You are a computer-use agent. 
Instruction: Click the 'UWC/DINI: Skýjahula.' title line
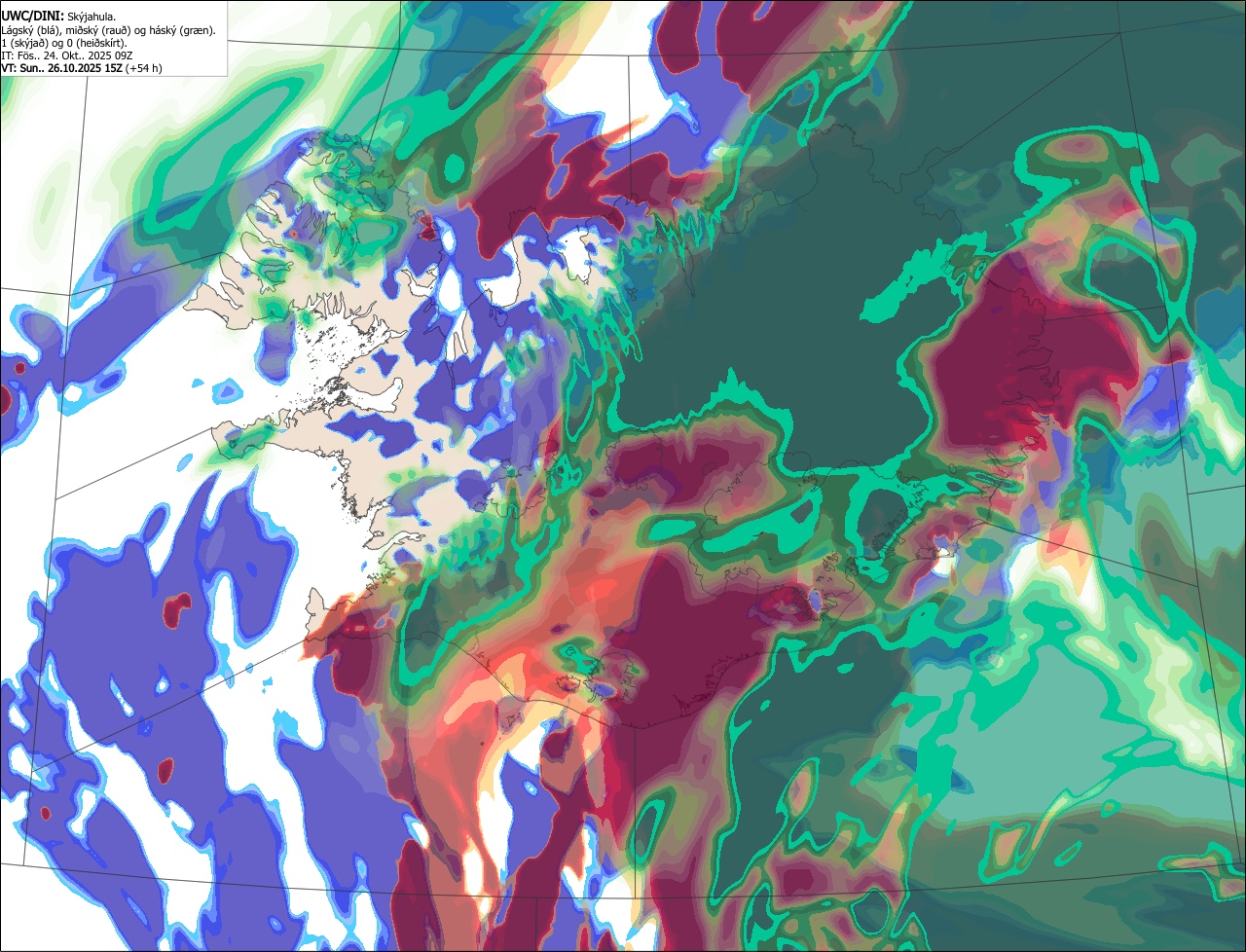point(58,17)
